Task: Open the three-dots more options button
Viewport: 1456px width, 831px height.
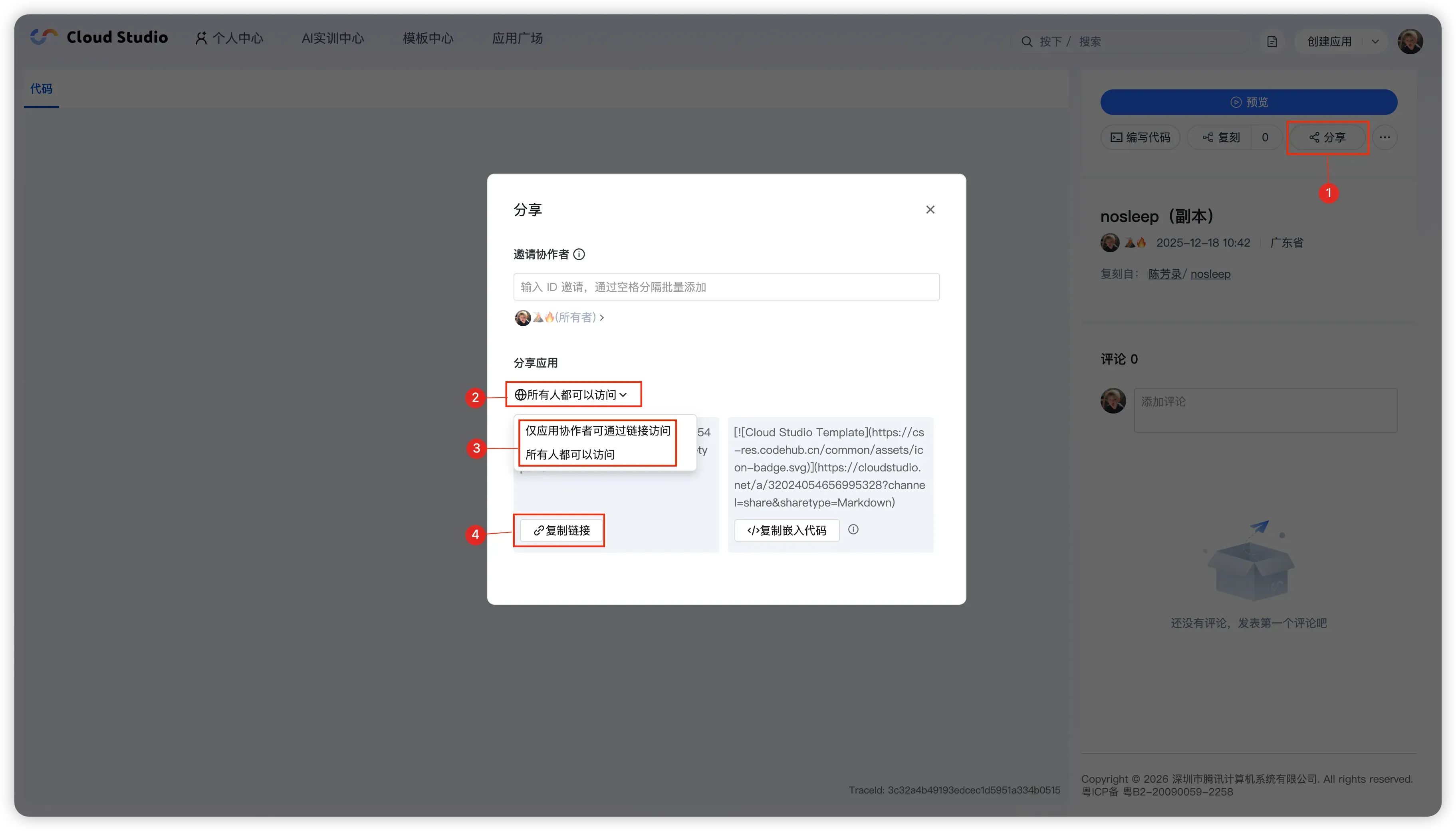Action: (x=1385, y=138)
